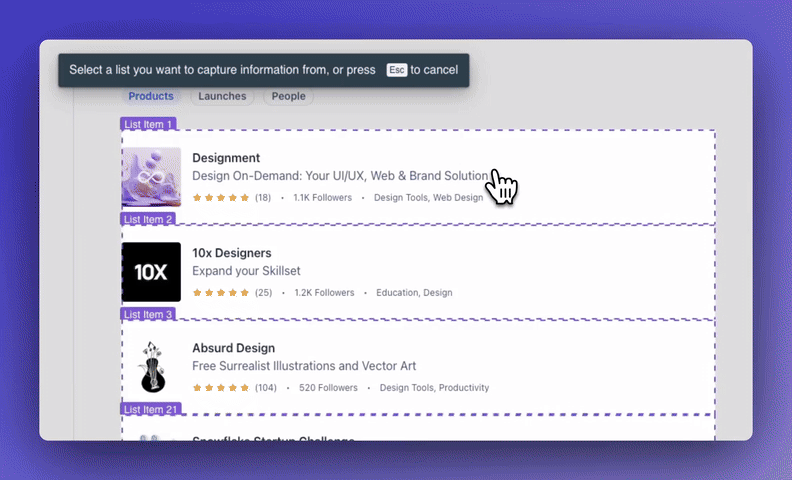The width and height of the screenshot is (792, 480).
Task: Switch to the Products tab
Action: click(x=151, y=96)
